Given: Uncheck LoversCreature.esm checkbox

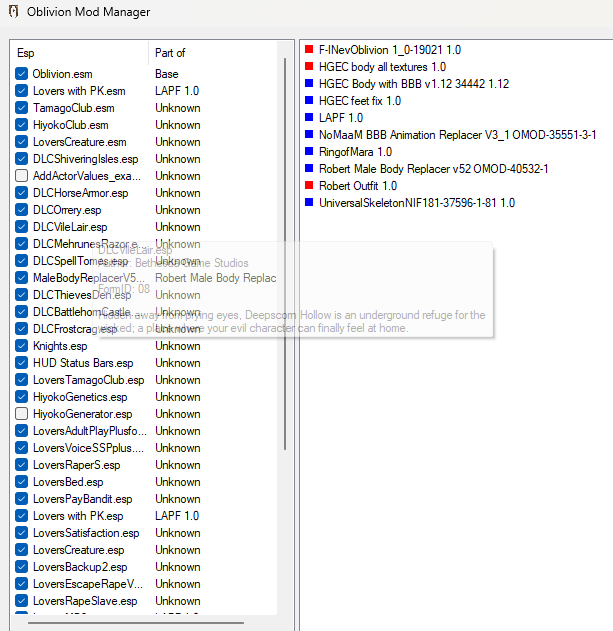Looking at the screenshot, I should tap(21, 142).
